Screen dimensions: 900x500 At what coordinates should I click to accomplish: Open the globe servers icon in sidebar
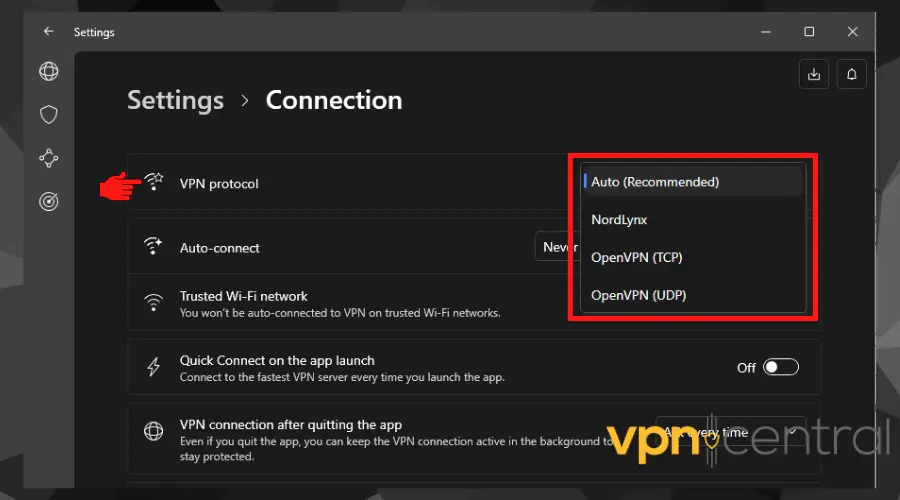point(49,72)
